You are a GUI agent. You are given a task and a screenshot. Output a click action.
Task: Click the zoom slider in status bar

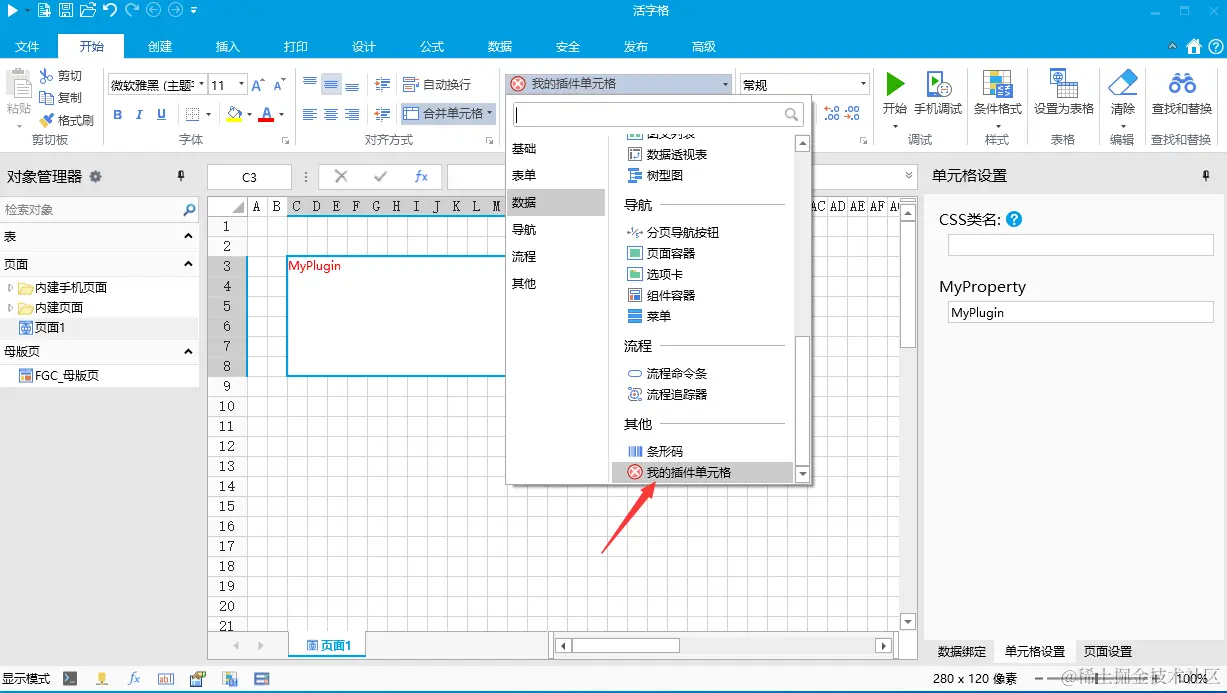click(x=1098, y=678)
